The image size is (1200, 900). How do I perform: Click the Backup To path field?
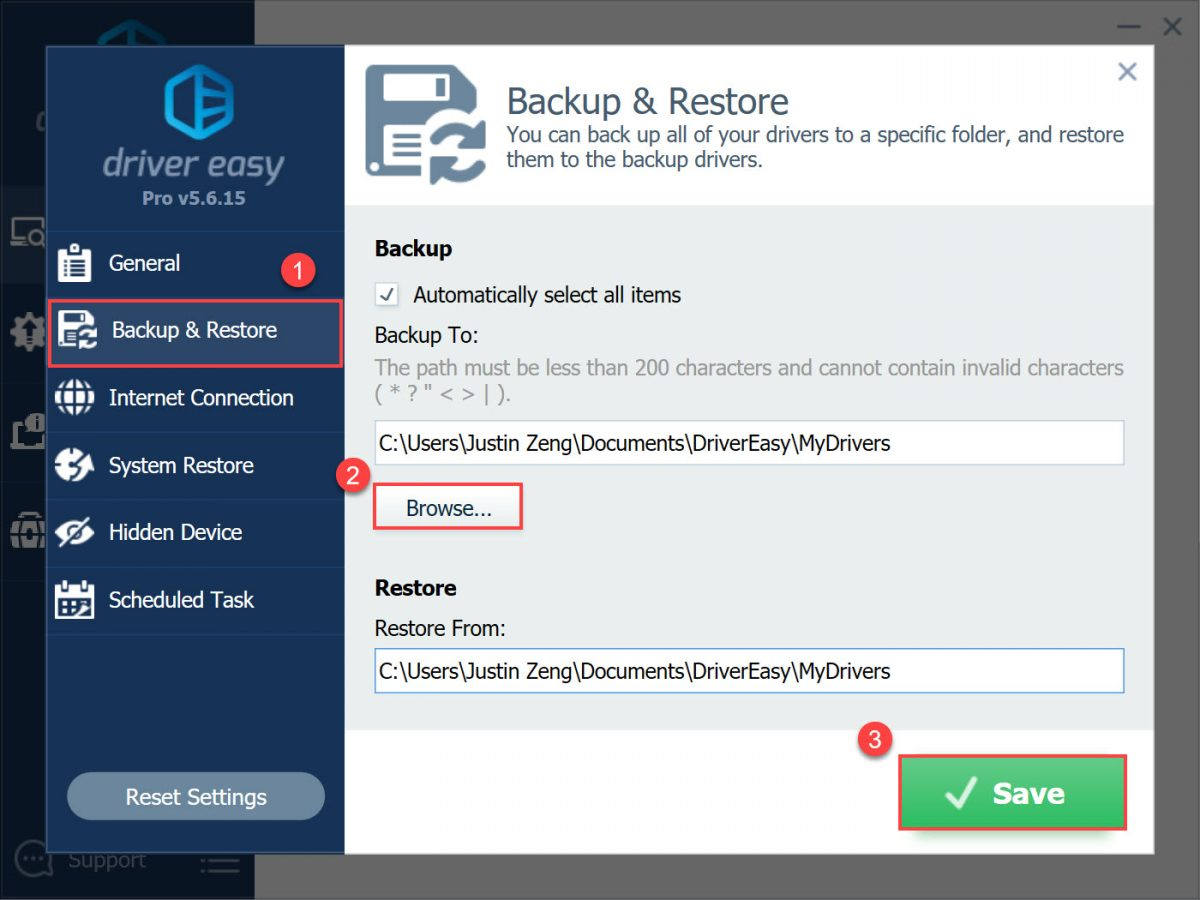pyautogui.click(x=749, y=442)
